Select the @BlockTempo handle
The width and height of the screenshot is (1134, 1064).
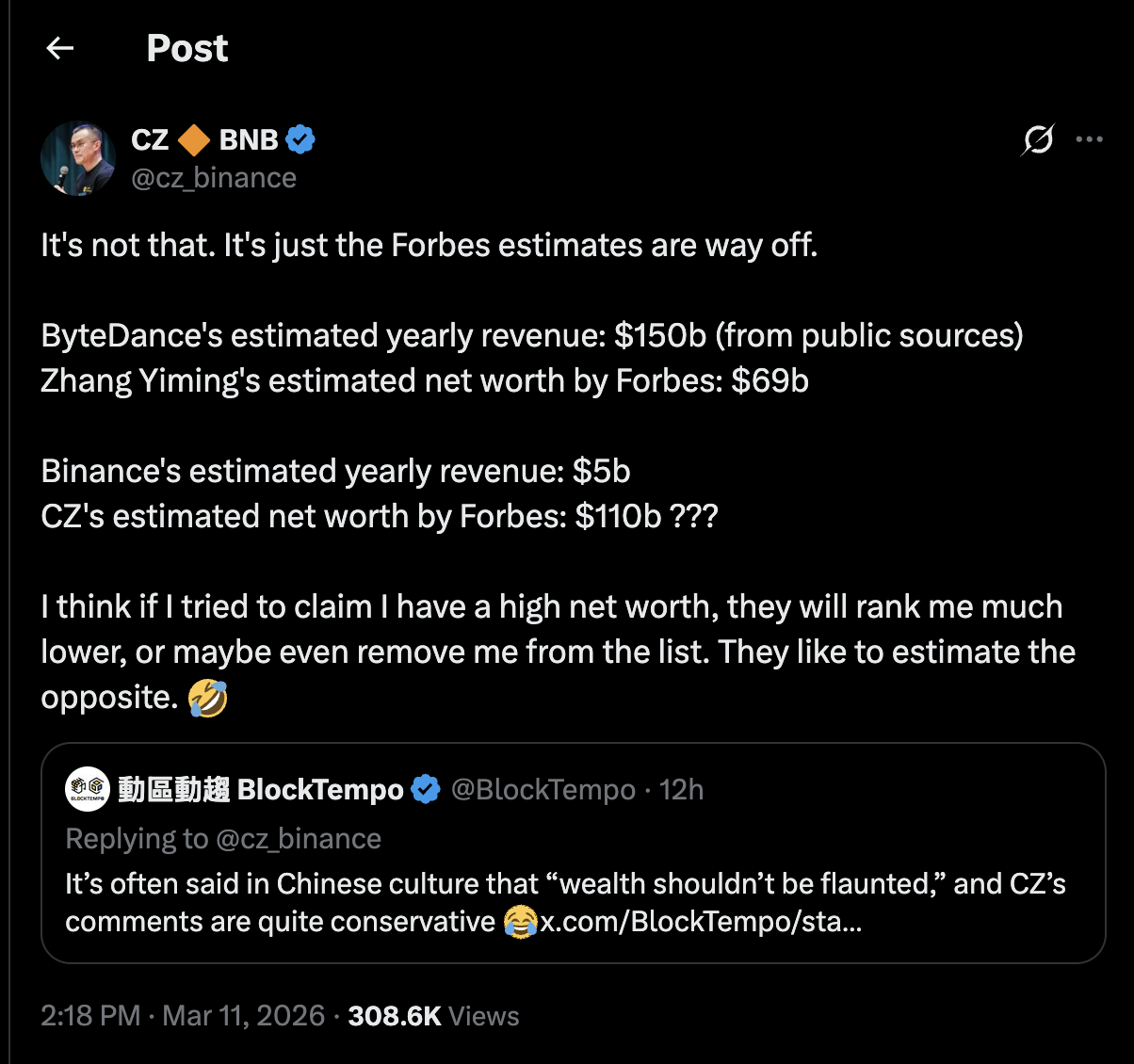[x=545, y=789]
